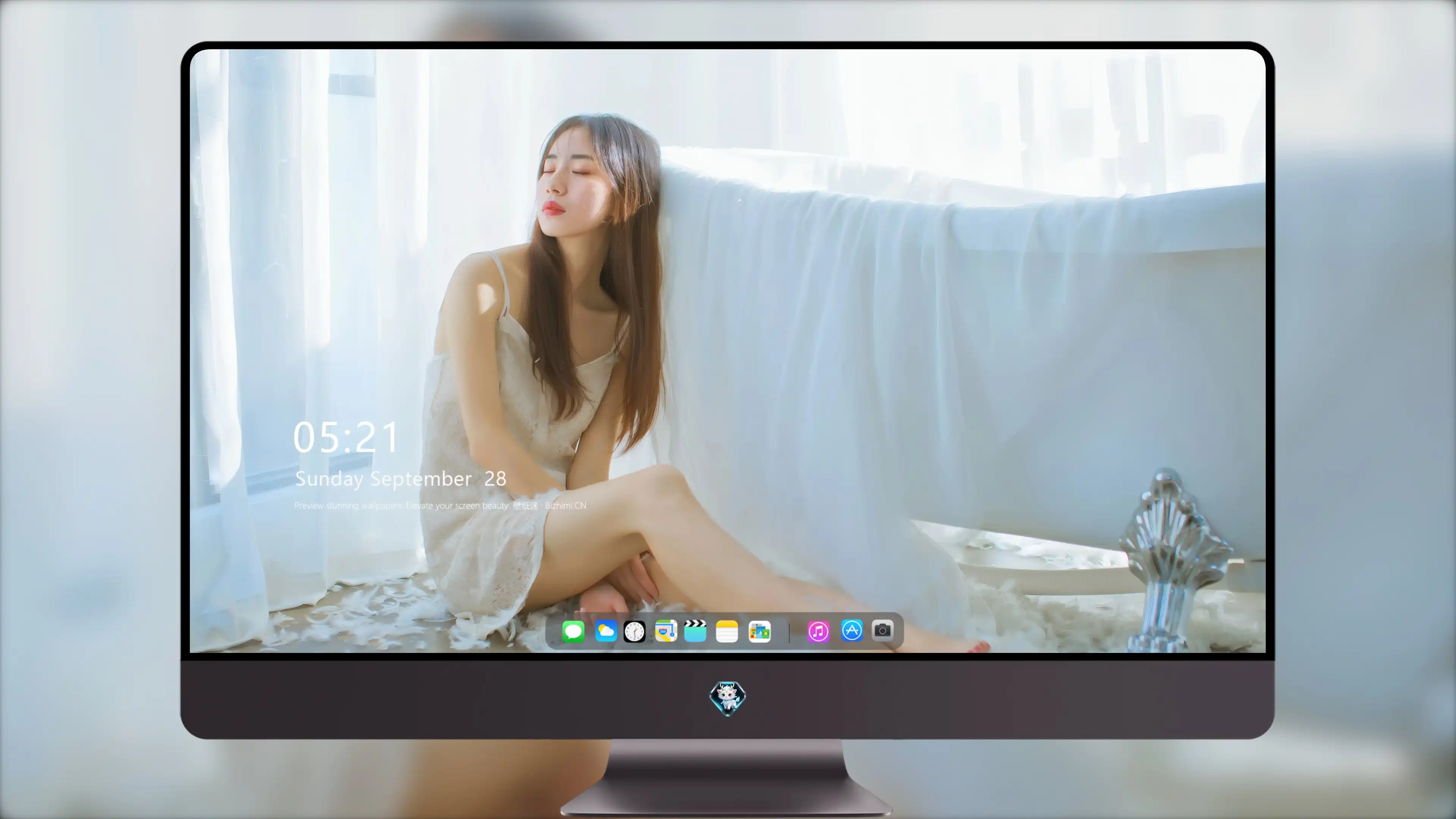Click the dragon mascot logo on the monitor chin
The image size is (1456, 819).
(x=728, y=698)
